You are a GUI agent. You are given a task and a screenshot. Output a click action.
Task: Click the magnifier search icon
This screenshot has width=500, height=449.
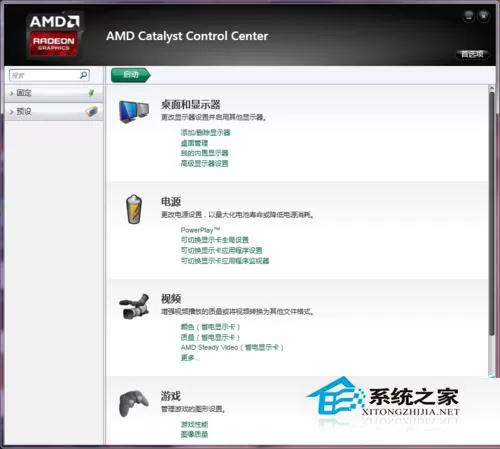pos(84,75)
